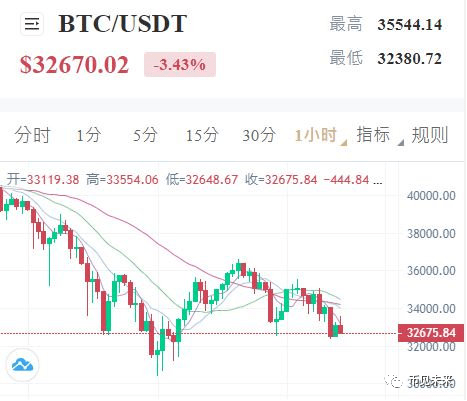
Task: Click the BTC/USDT pair title
Action: pyautogui.click(x=122, y=24)
